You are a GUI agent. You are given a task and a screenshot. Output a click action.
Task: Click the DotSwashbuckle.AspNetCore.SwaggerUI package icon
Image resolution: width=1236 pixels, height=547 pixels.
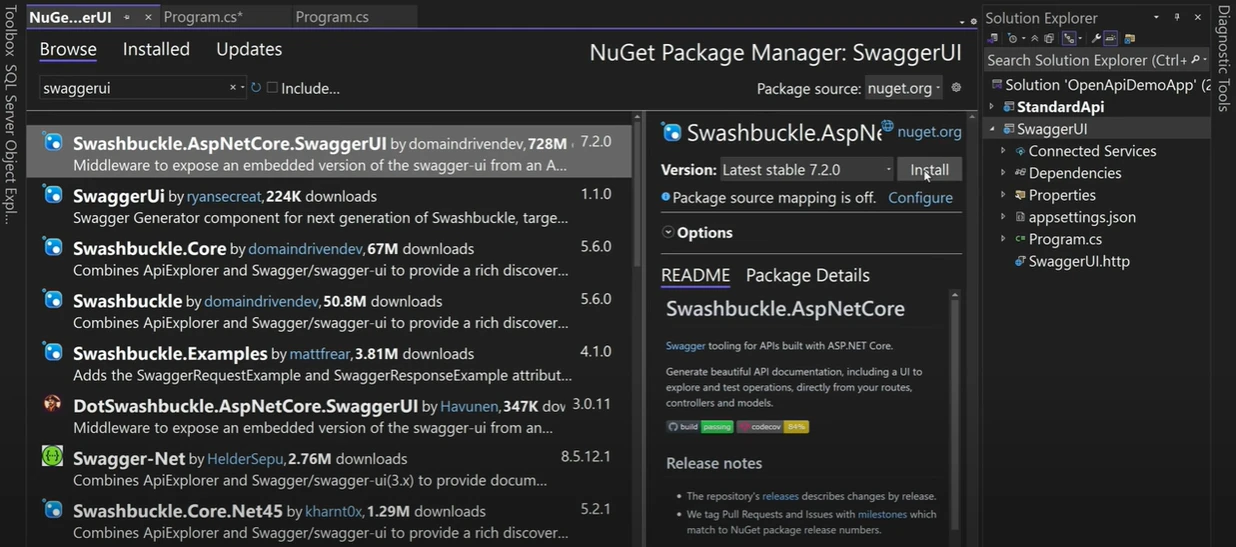tap(53, 404)
